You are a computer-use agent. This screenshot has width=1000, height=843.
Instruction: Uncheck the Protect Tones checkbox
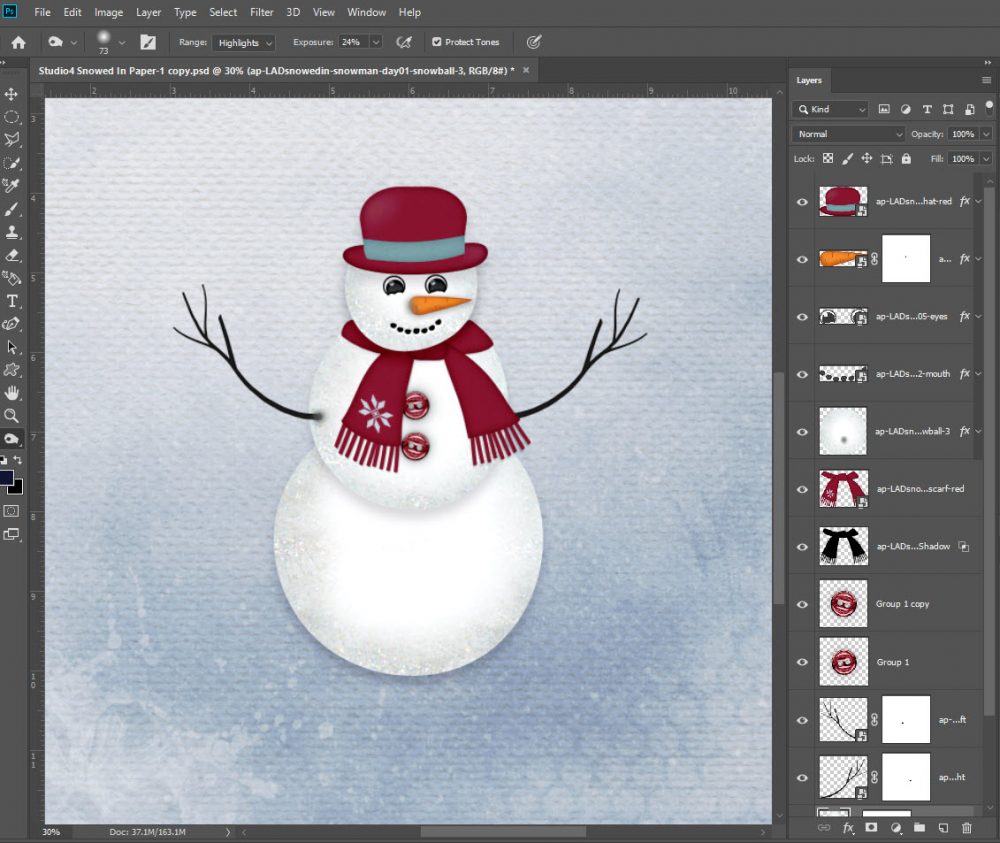click(x=436, y=42)
